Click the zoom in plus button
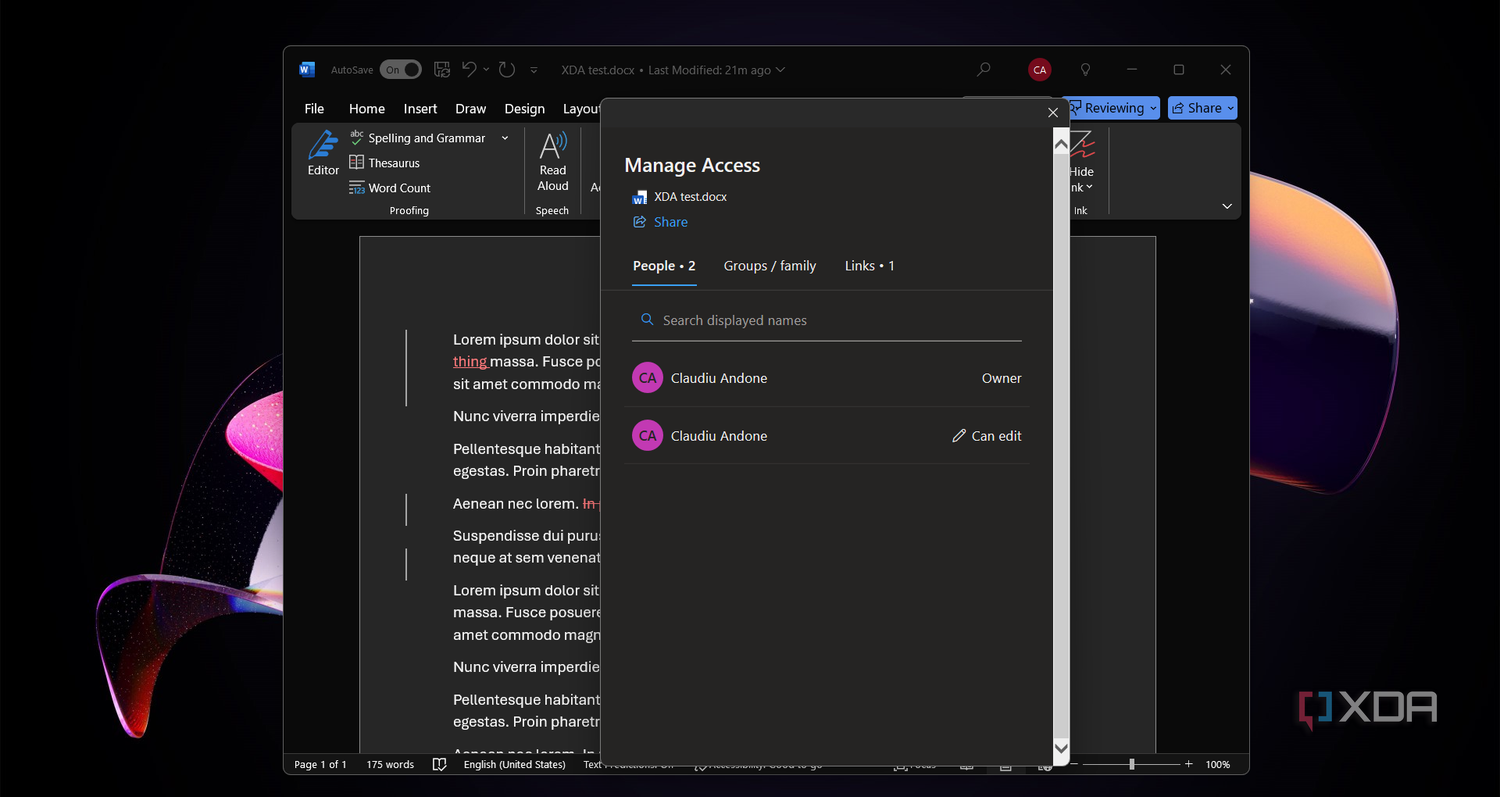Screen dimensions: 1500x797 (1188, 764)
